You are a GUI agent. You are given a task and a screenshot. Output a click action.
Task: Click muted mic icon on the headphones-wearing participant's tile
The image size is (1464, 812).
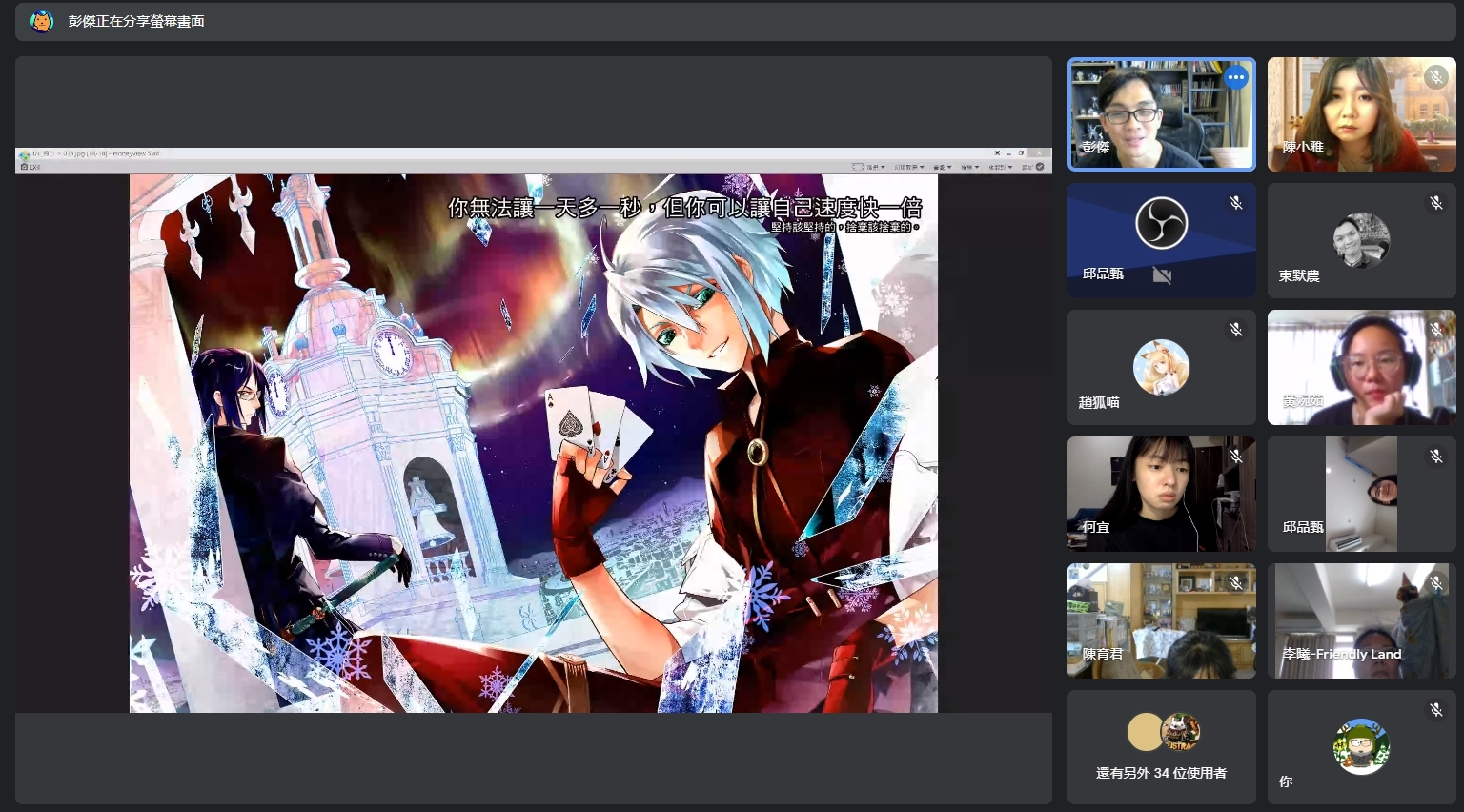coord(1436,330)
